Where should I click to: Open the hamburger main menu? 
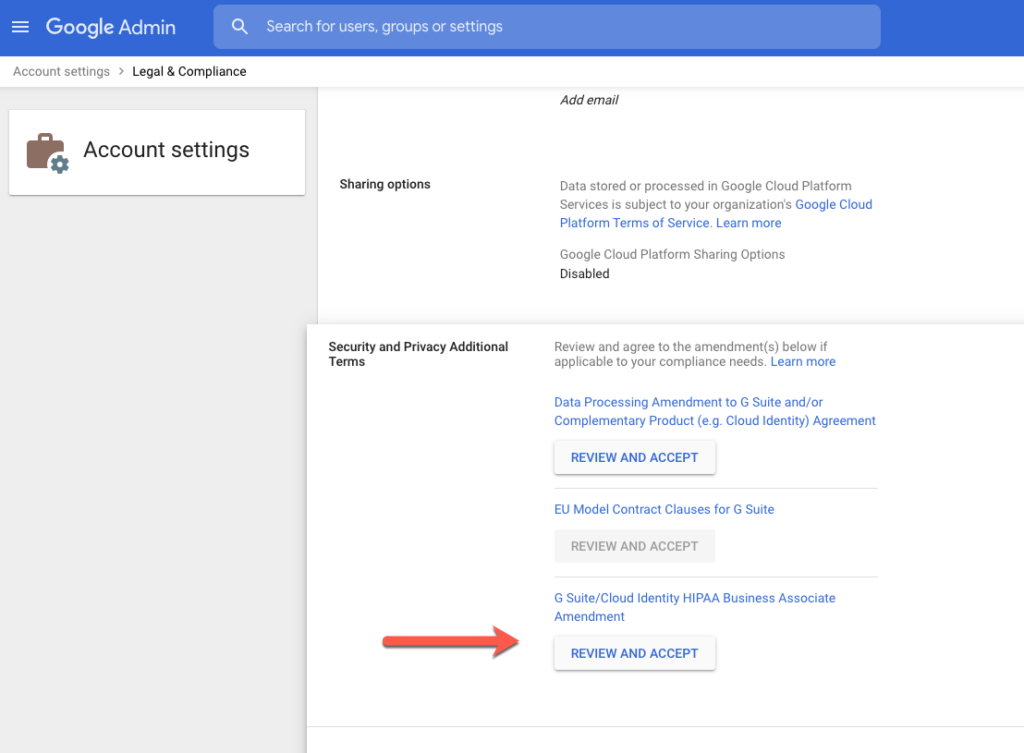click(x=20, y=27)
